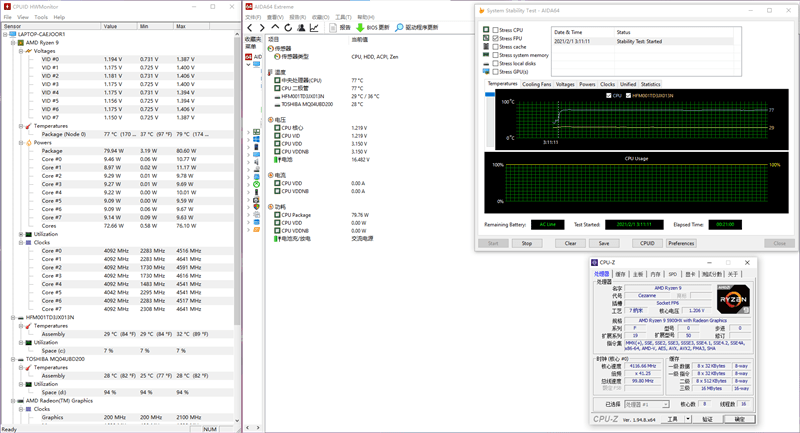Enable Stress CPU checkbox
800x433 pixels.
coord(495,30)
